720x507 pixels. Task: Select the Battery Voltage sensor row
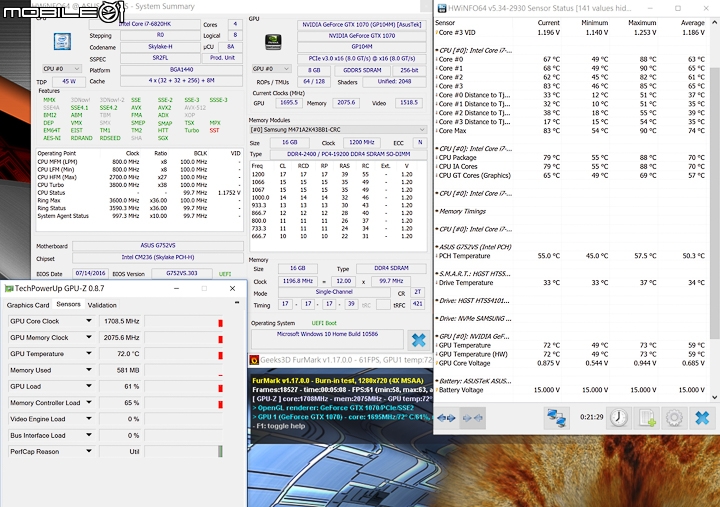(x=572, y=390)
